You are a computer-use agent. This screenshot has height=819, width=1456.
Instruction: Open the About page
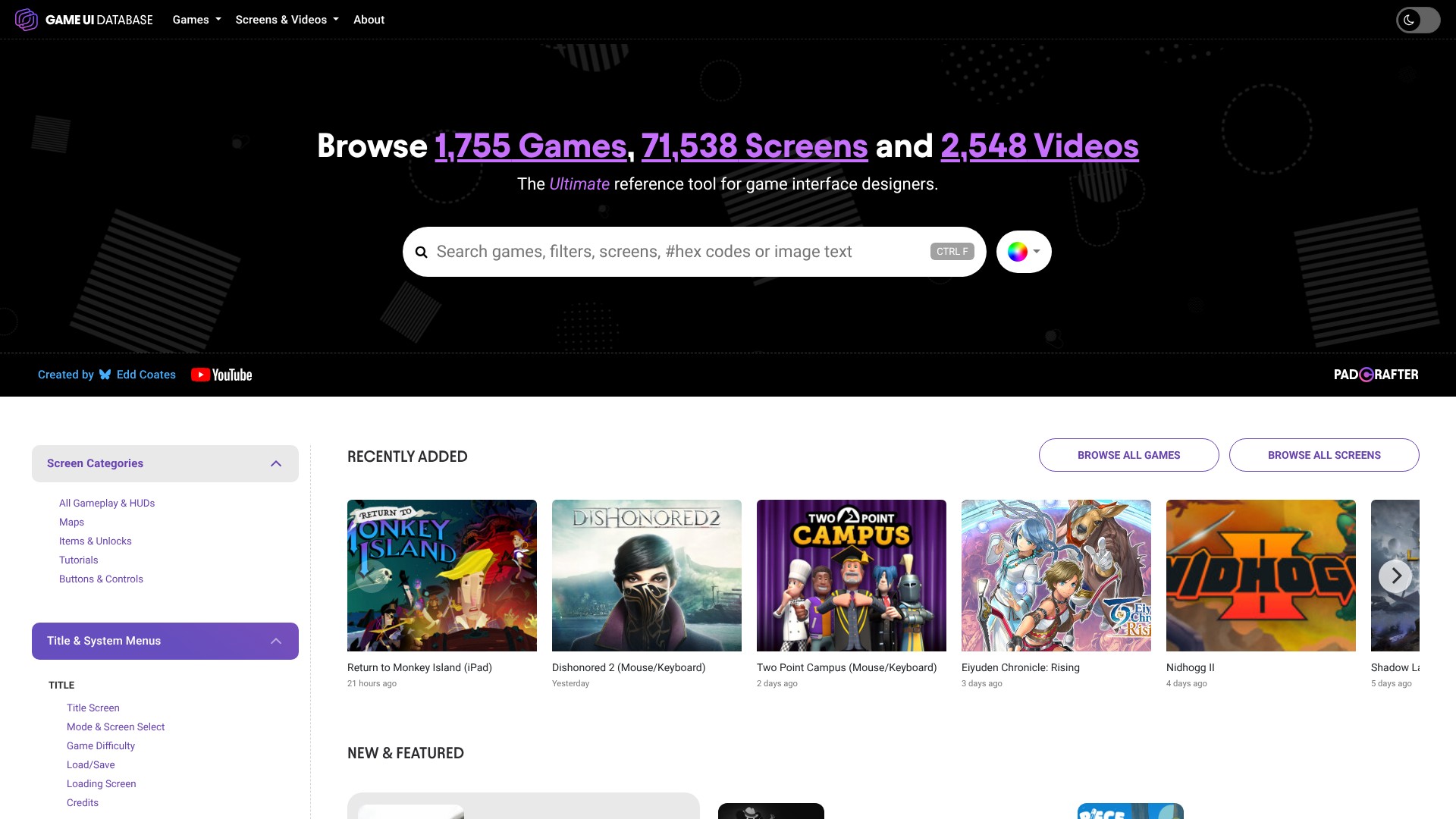point(369,20)
